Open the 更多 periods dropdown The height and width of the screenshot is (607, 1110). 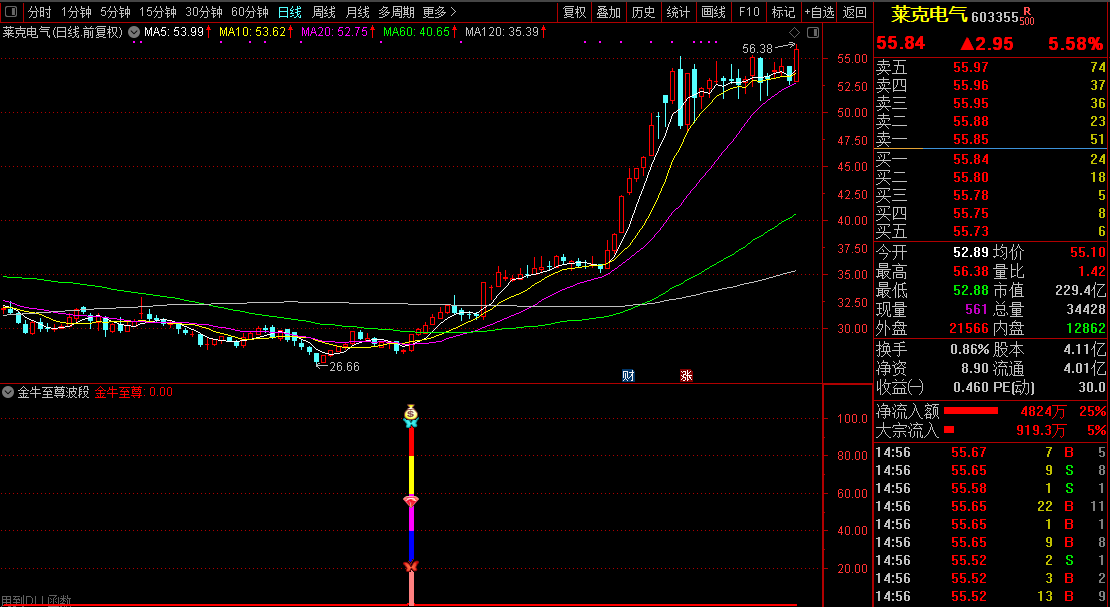tap(439, 12)
